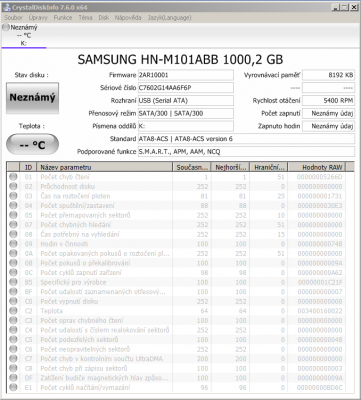Click the temperature -- °C button
The image size is (361, 400).
click(x=32, y=145)
